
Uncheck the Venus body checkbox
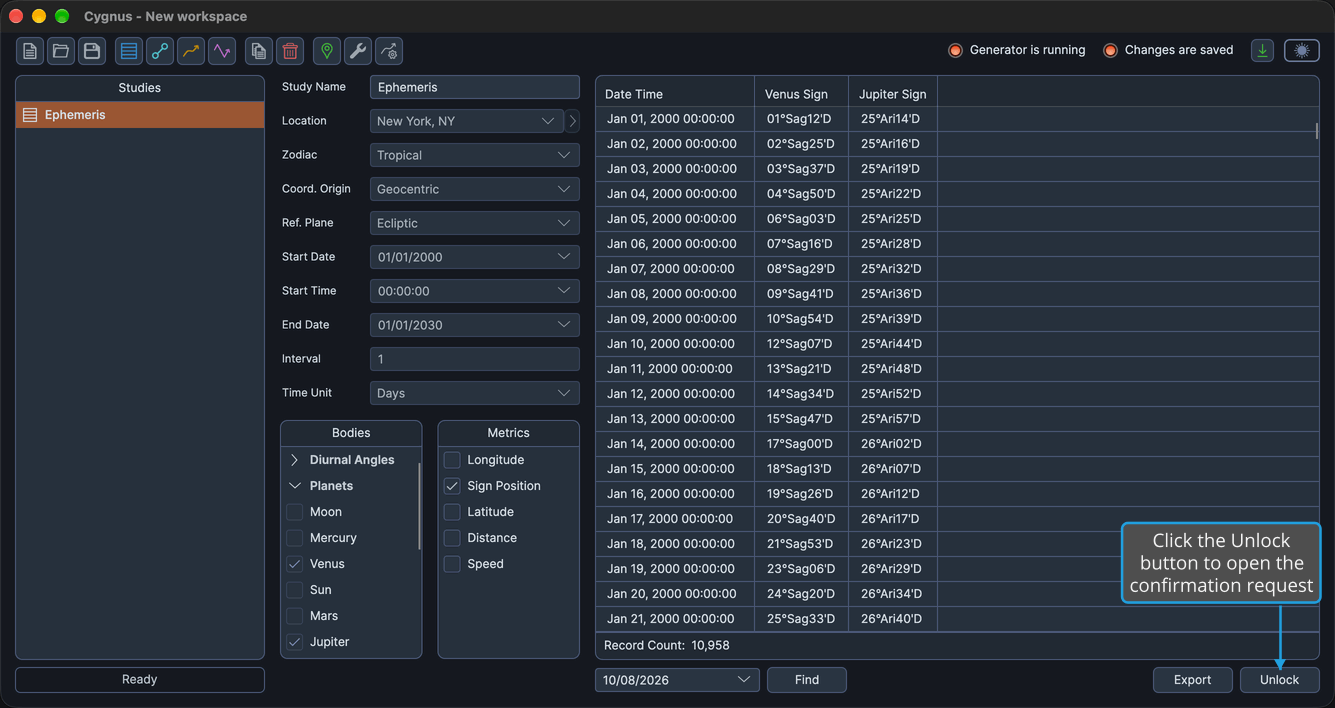pyautogui.click(x=295, y=564)
